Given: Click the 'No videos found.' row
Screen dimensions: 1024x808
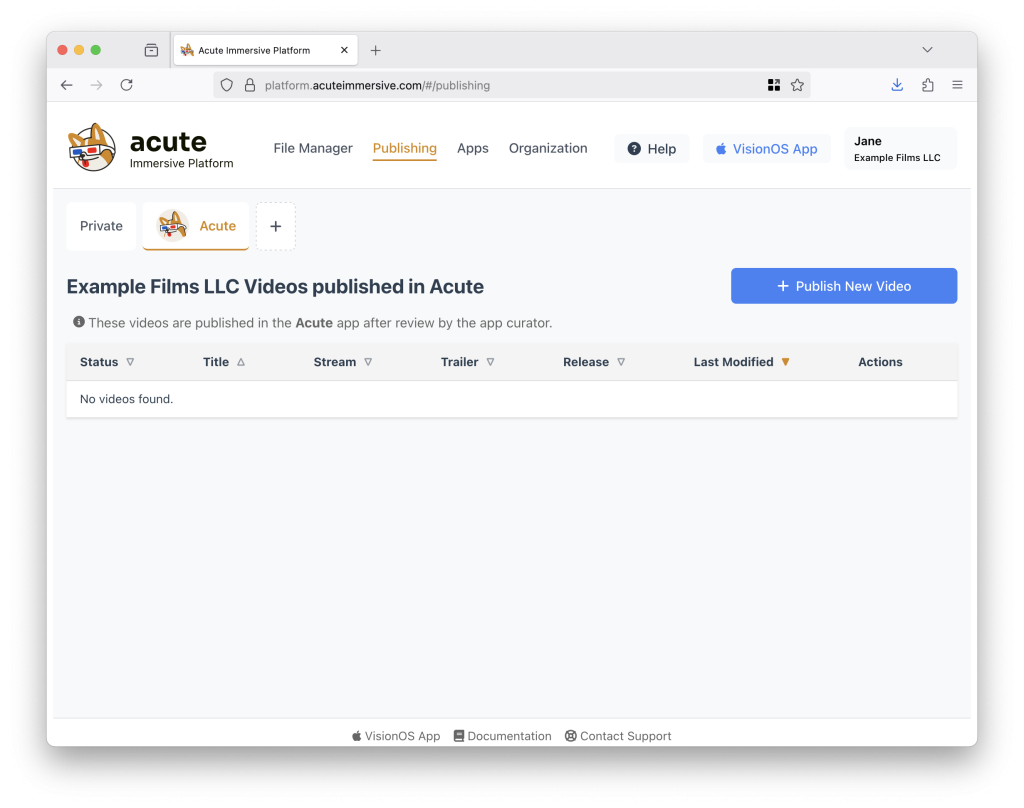Looking at the screenshot, I should (x=512, y=399).
